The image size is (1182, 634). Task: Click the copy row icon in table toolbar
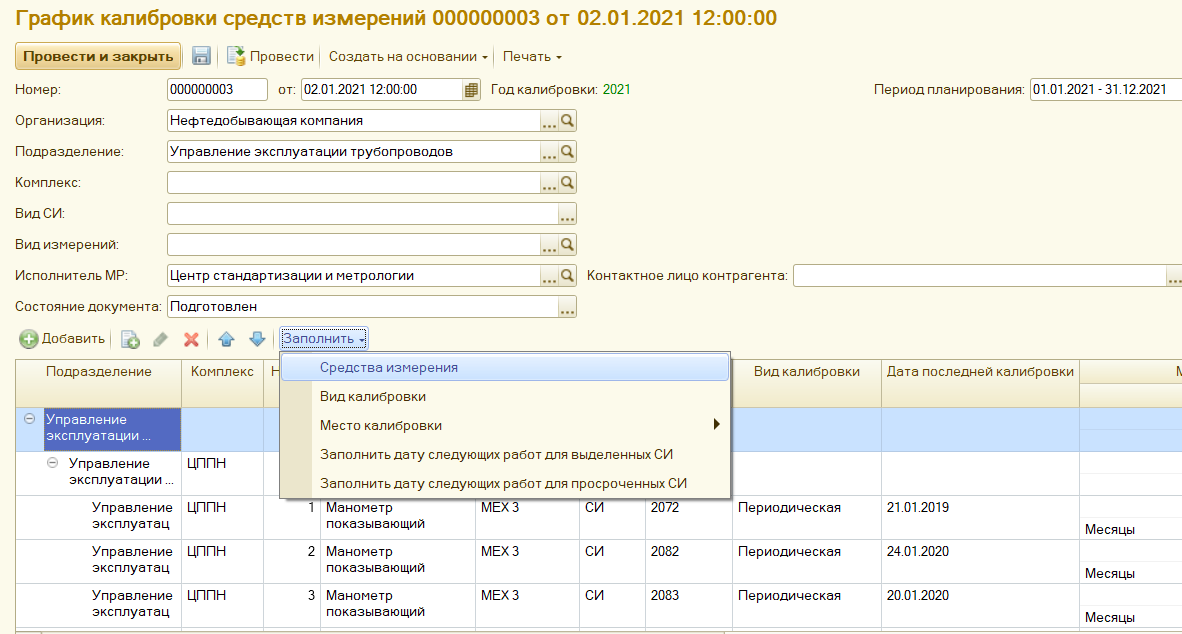pos(130,339)
